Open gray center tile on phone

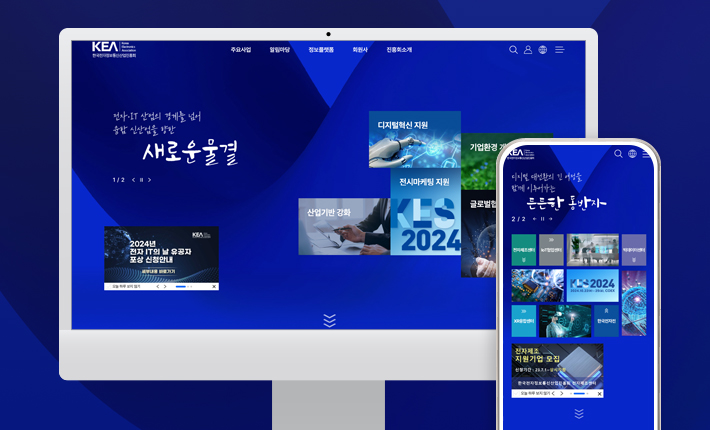(552, 250)
